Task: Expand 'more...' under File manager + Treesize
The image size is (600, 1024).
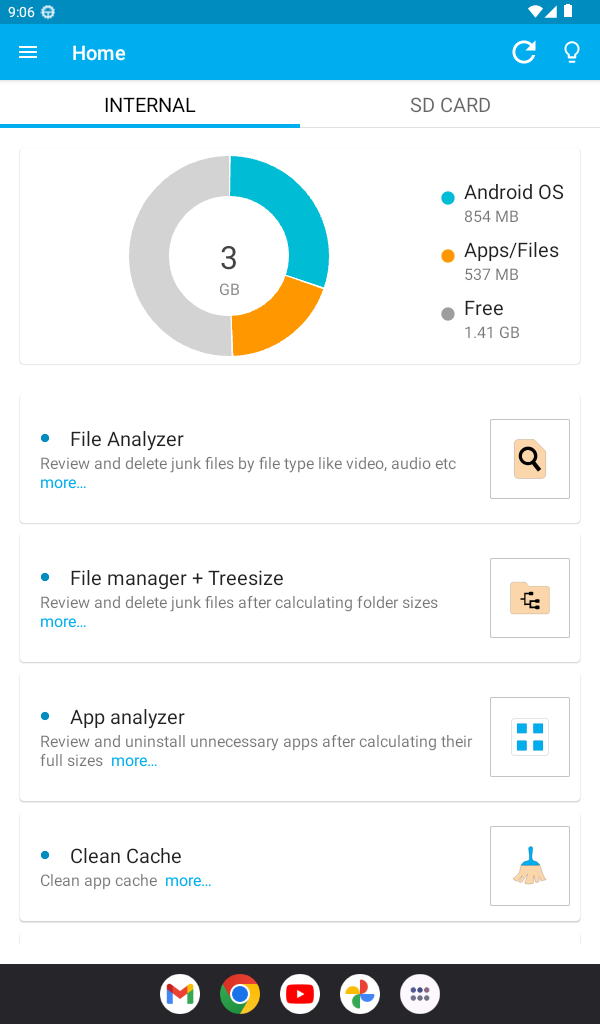Action: point(63,622)
